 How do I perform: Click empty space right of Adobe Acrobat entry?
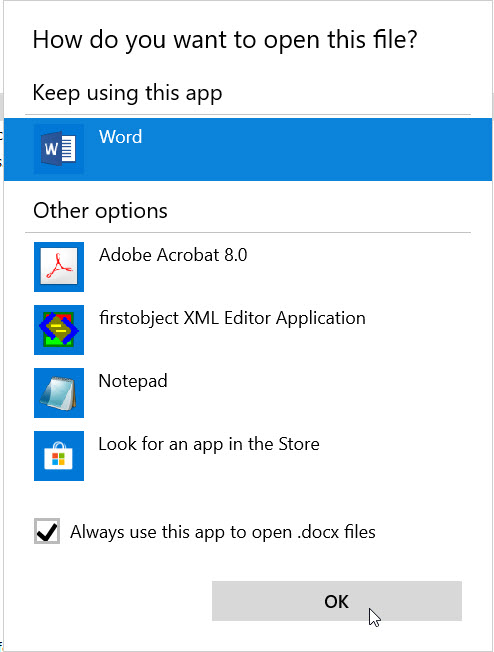click(x=360, y=267)
